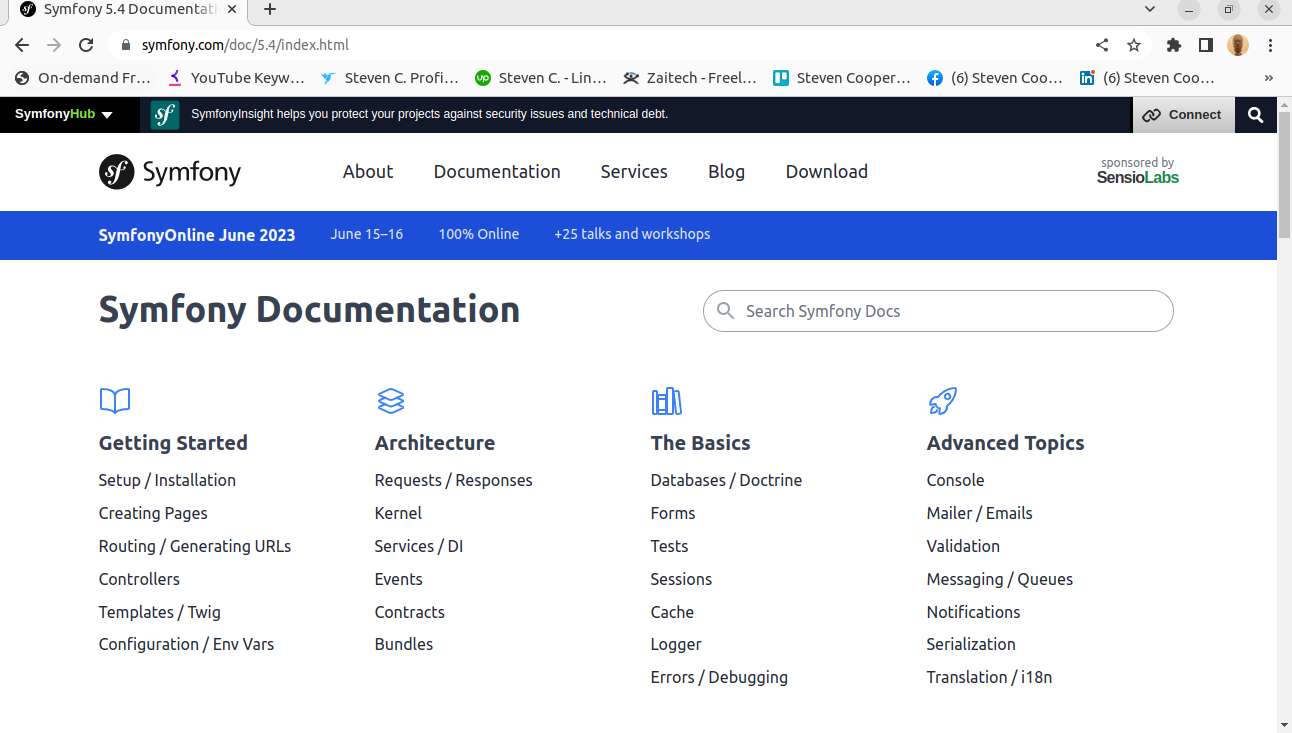The width and height of the screenshot is (1292, 733).
Task: Click the browser back arrow
Action: (x=22, y=45)
